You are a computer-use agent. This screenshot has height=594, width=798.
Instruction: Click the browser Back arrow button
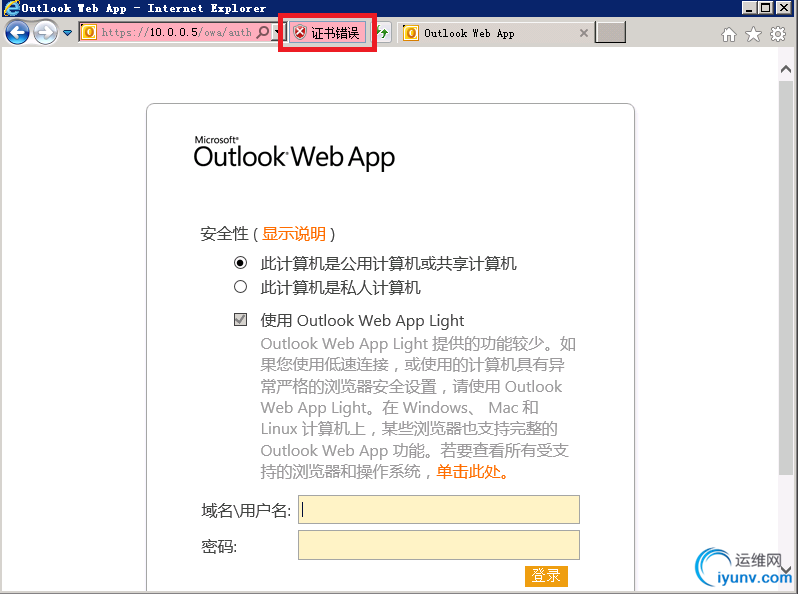[x=17, y=33]
